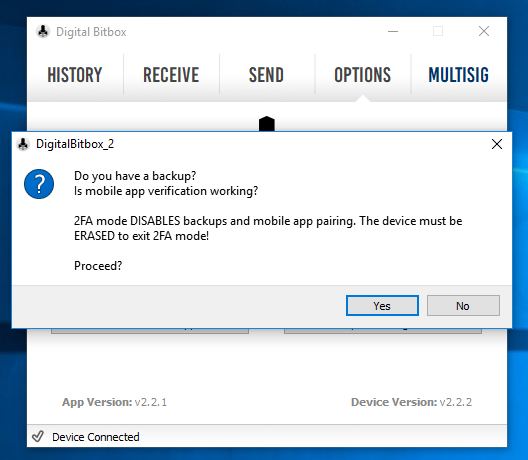Go to the SEND tab
This screenshot has height=460, width=528.
click(266, 75)
